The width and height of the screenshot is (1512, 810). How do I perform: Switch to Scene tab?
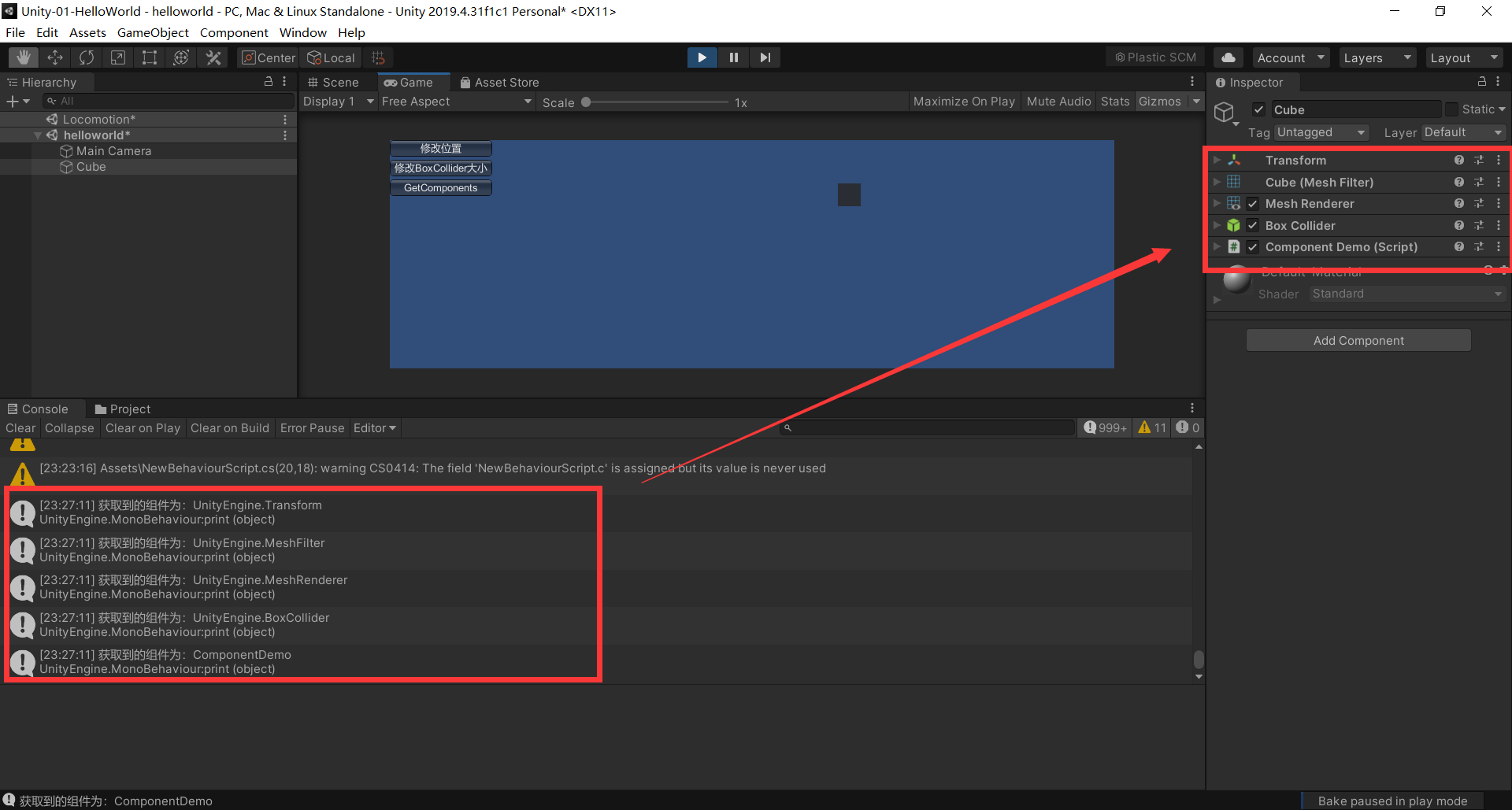pyautogui.click(x=334, y=82)
